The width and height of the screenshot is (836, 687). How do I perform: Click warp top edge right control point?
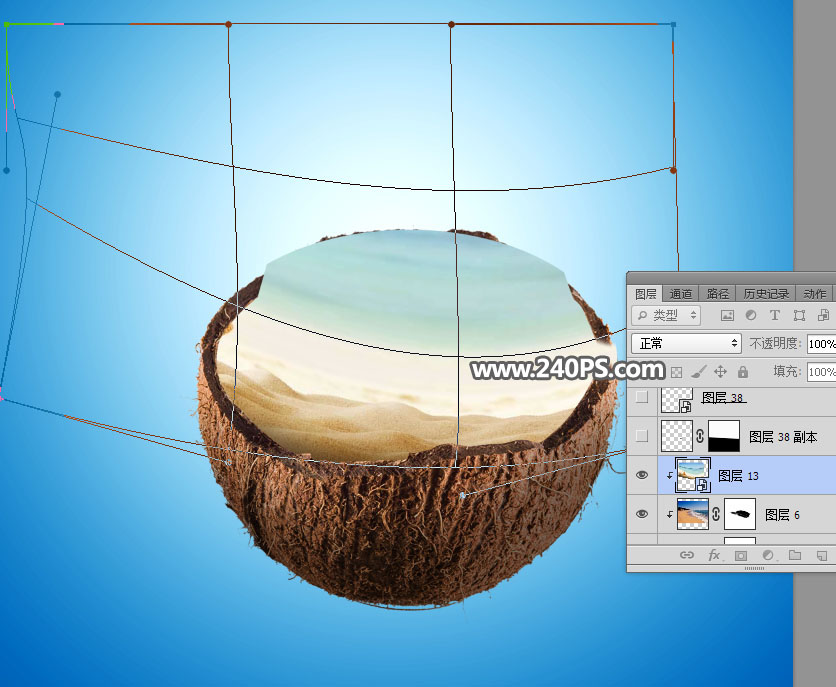pyautogui.click(x=452, y=25)
